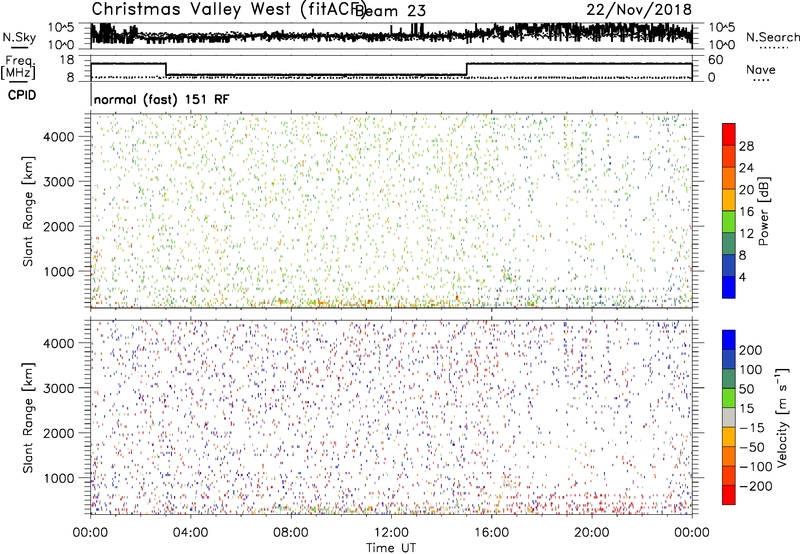The height and width of the screenshot is (554, 800).
Task: Click the 08:00 time tick label
Action: (x=291, y=533)
